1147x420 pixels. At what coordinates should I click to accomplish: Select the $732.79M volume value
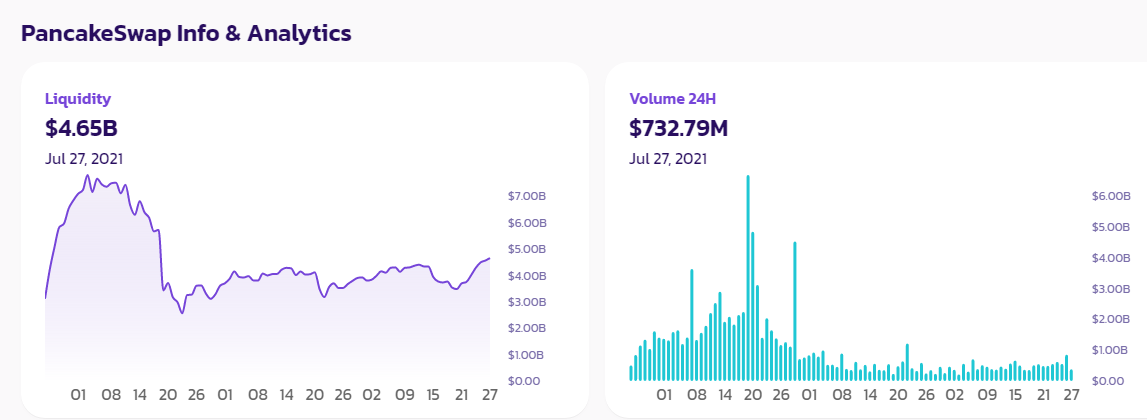[x=679, y=128]
